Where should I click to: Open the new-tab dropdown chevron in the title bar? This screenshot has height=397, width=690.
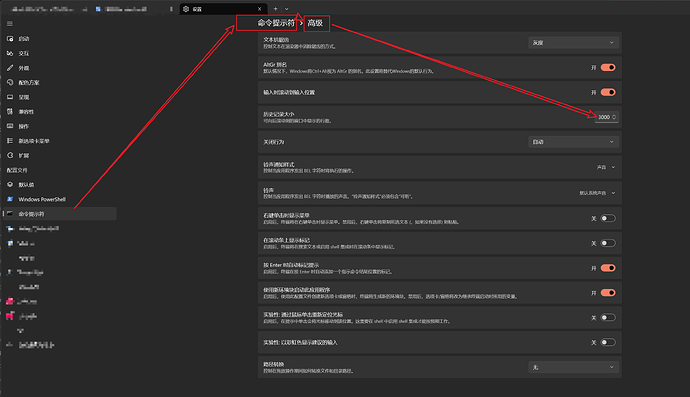click(x=287, y=9)
